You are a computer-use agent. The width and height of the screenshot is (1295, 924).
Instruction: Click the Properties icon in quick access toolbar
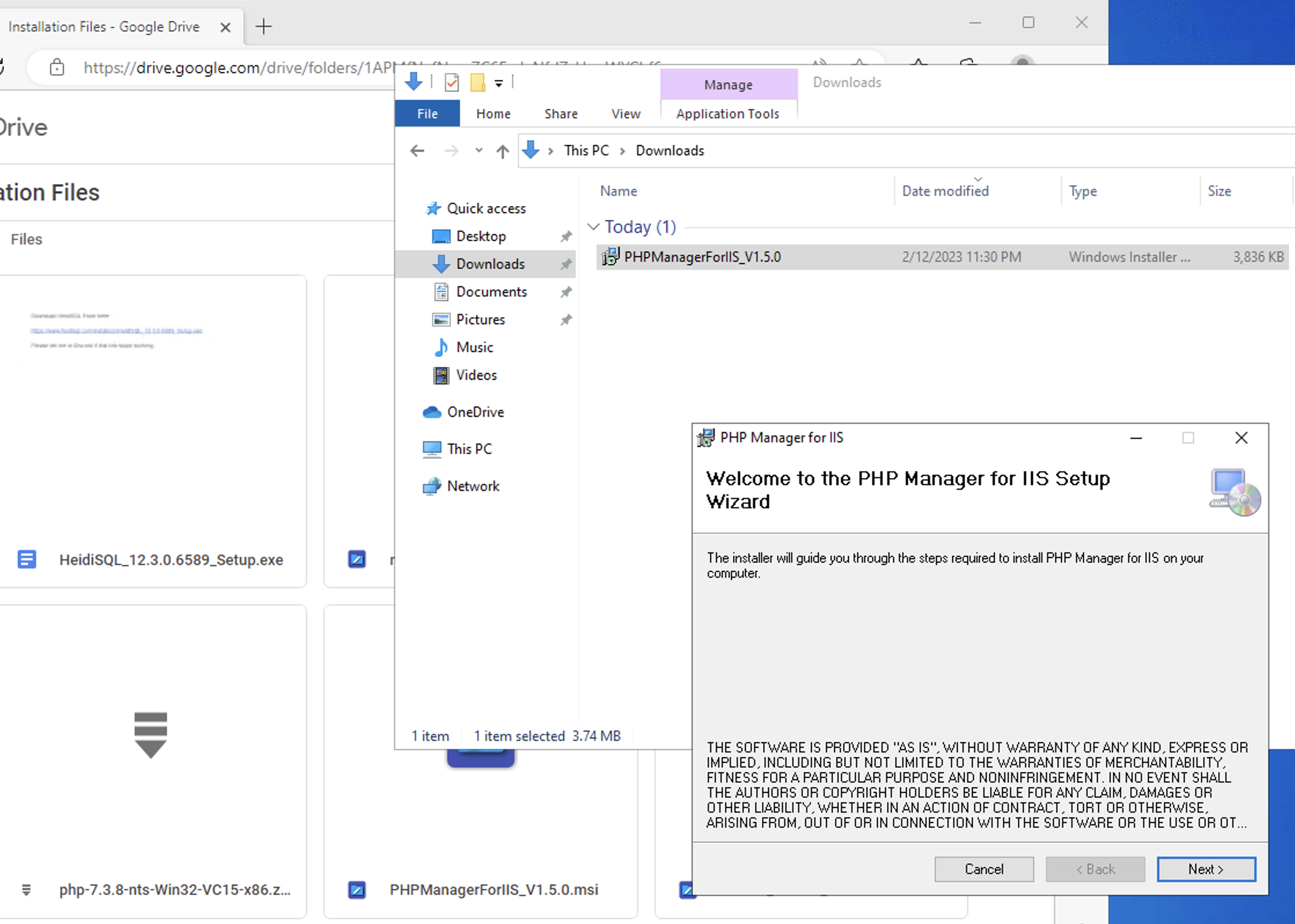pyautogui.click(x=452, y=83)
